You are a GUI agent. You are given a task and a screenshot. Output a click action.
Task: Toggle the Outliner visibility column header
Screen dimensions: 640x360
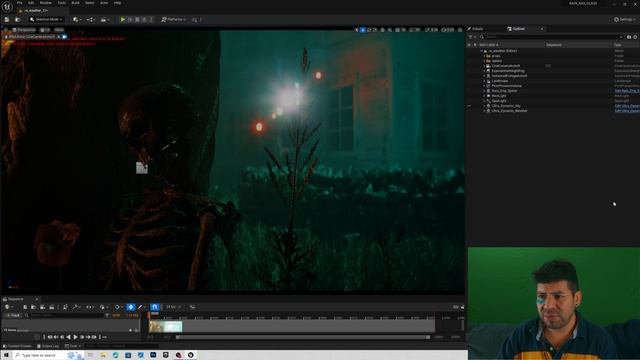[x=469, y=45]
